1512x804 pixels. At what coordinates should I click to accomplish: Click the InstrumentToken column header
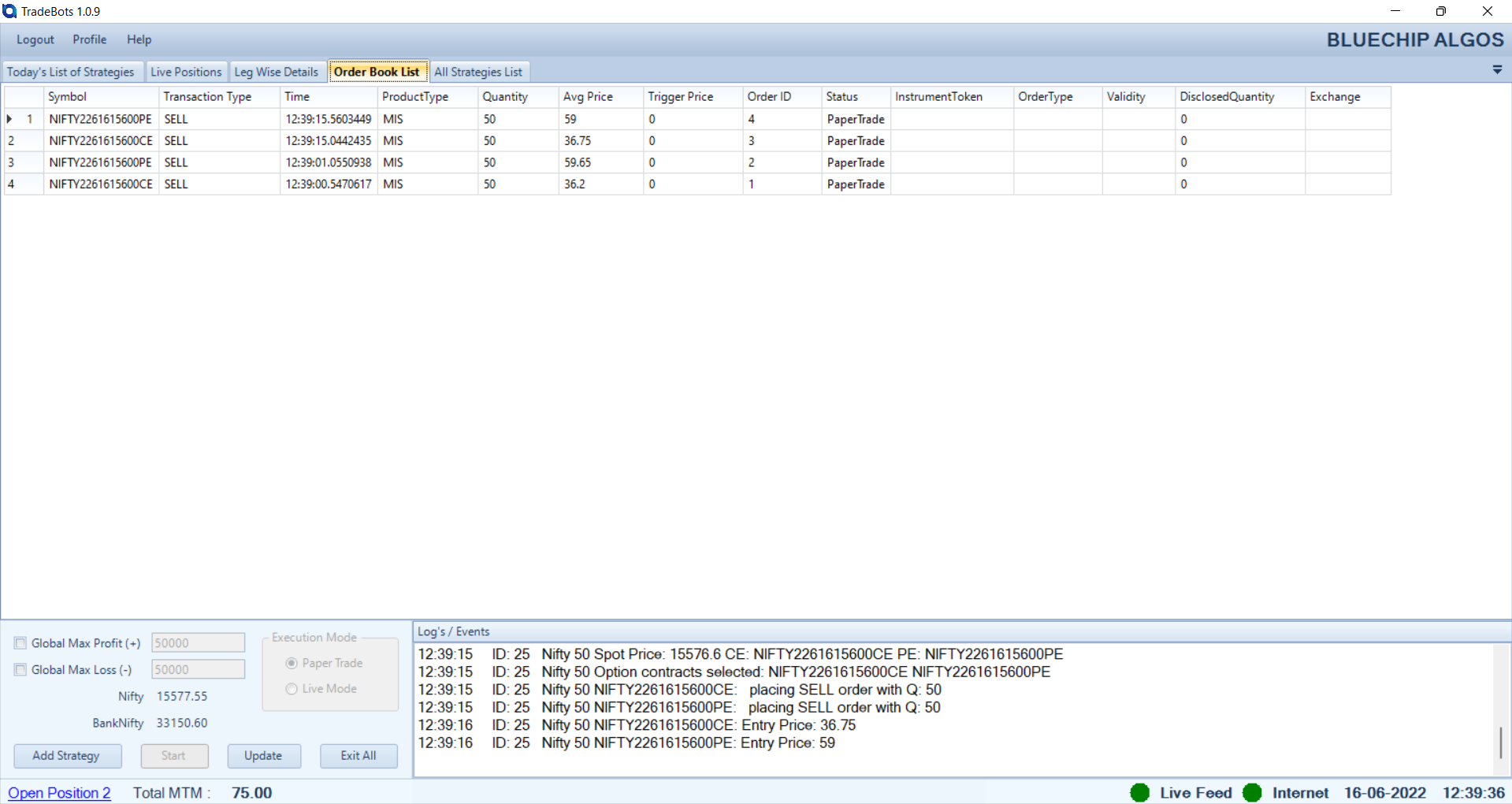(x=952, y=97)
